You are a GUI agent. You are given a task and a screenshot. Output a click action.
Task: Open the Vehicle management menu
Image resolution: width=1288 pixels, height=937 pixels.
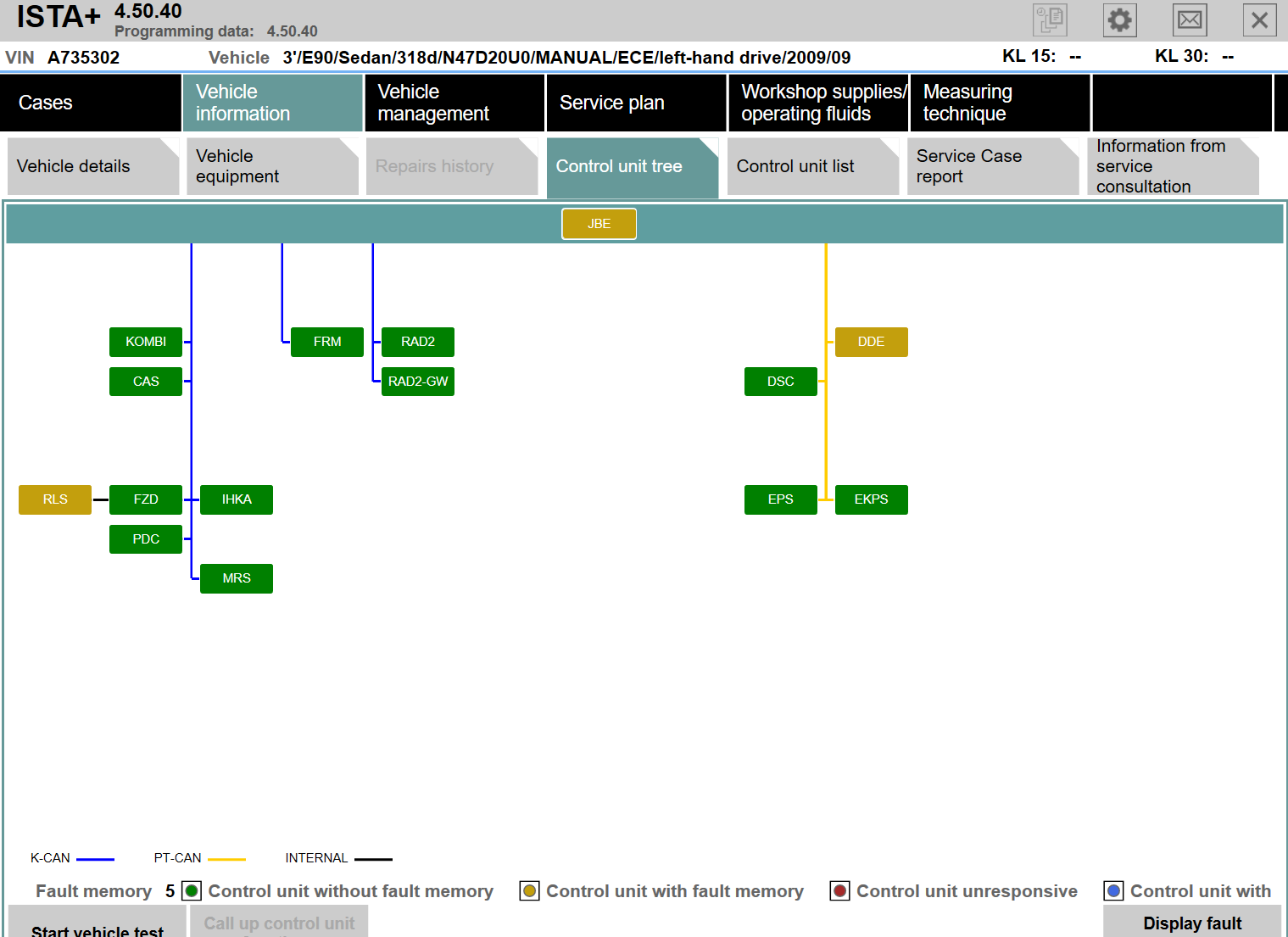click(454, 103)
